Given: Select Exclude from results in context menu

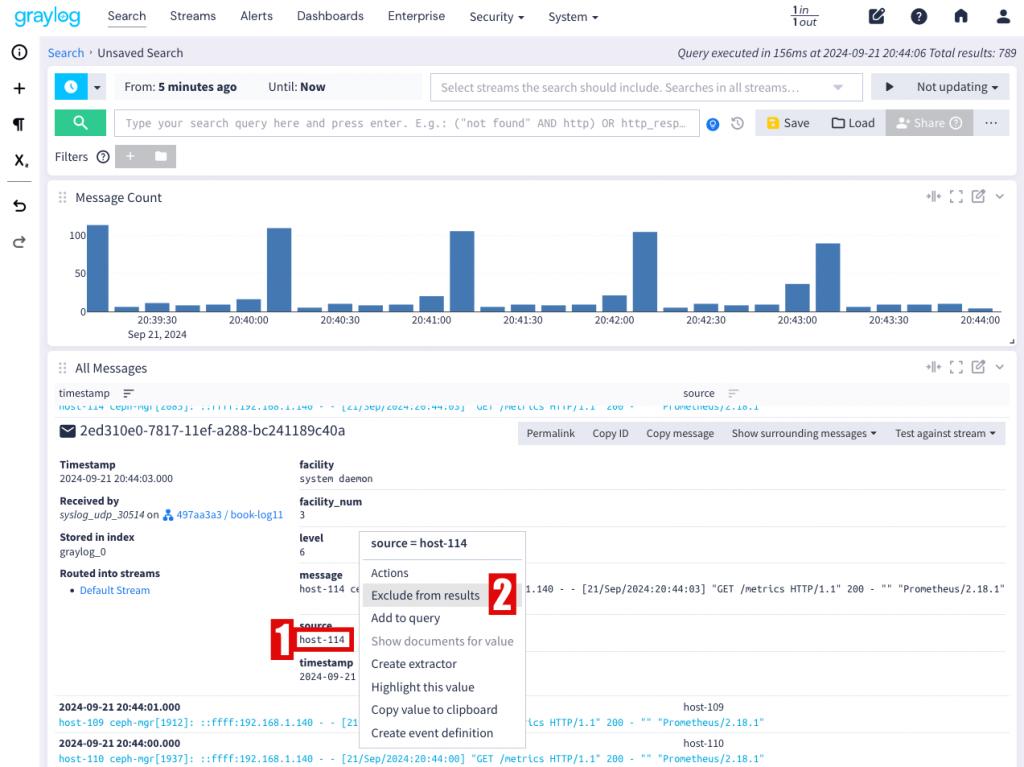Looking at the screenshot, I should coord(425,595).
